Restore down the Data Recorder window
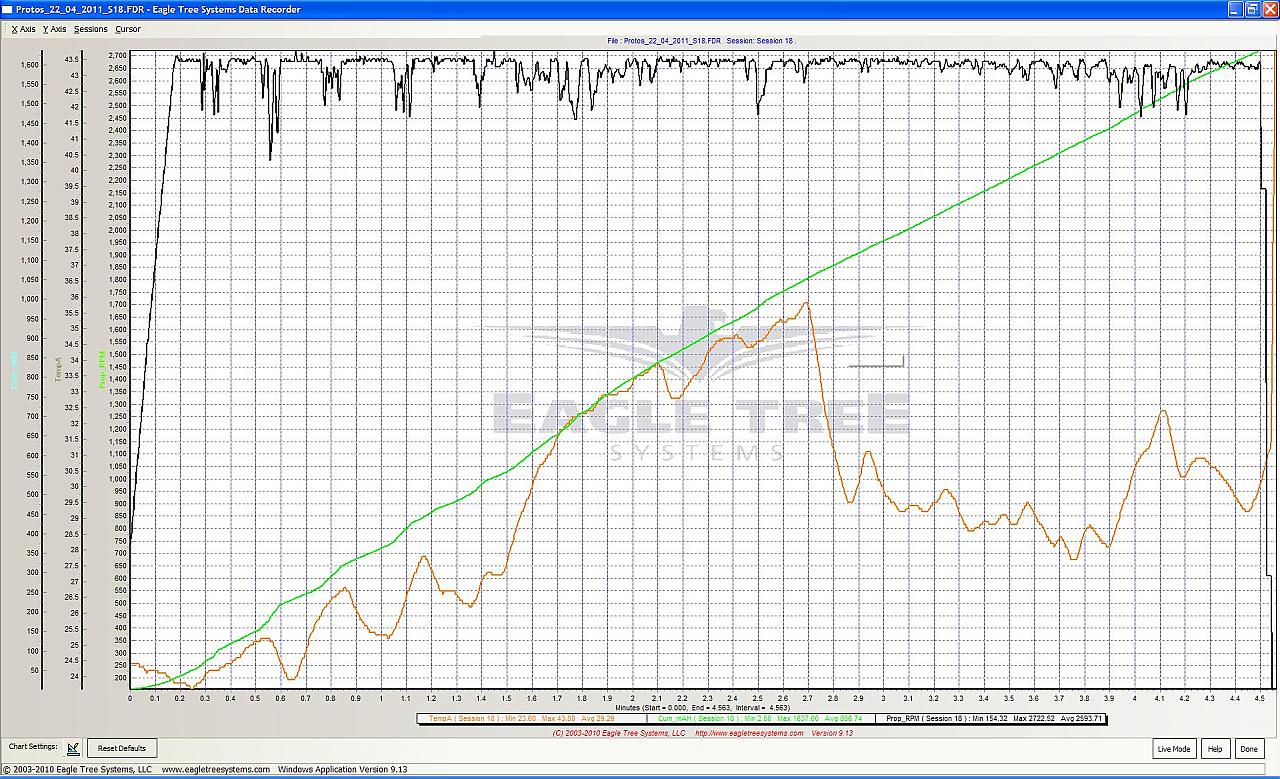Viewport: 1280px width, 779px height. 1251,9
